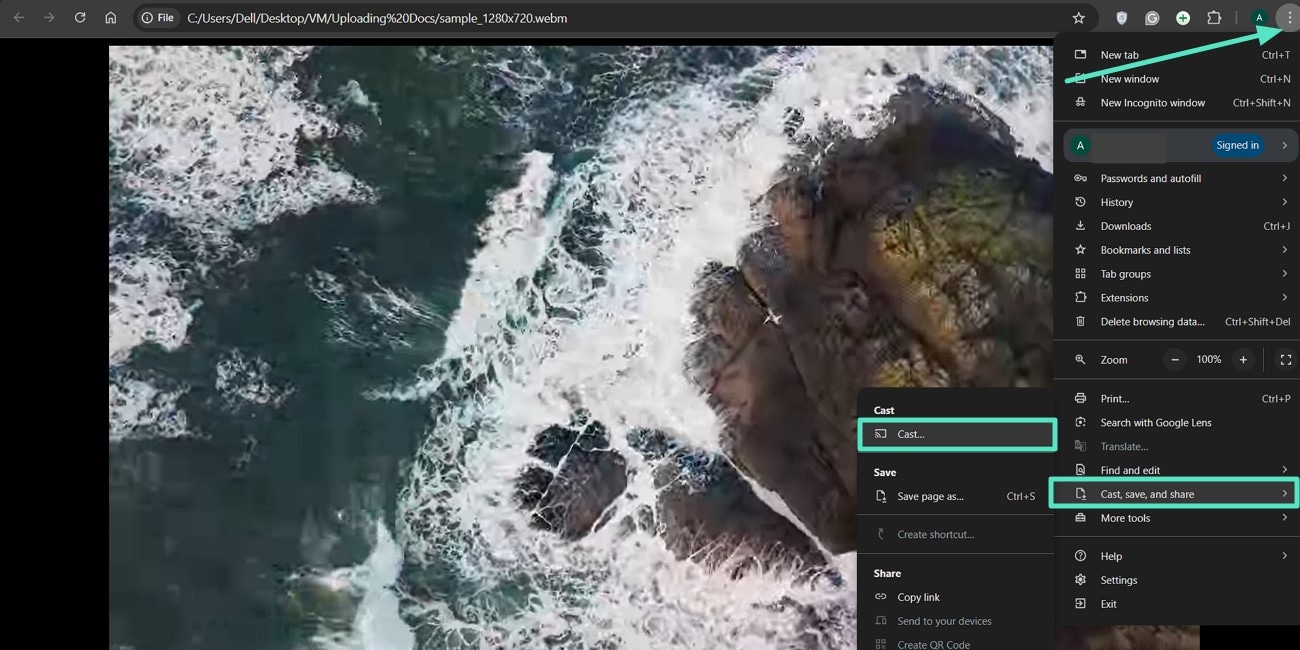The image size is (1300, 650).
Task: Click Create QR Code option
Action: 955,644
